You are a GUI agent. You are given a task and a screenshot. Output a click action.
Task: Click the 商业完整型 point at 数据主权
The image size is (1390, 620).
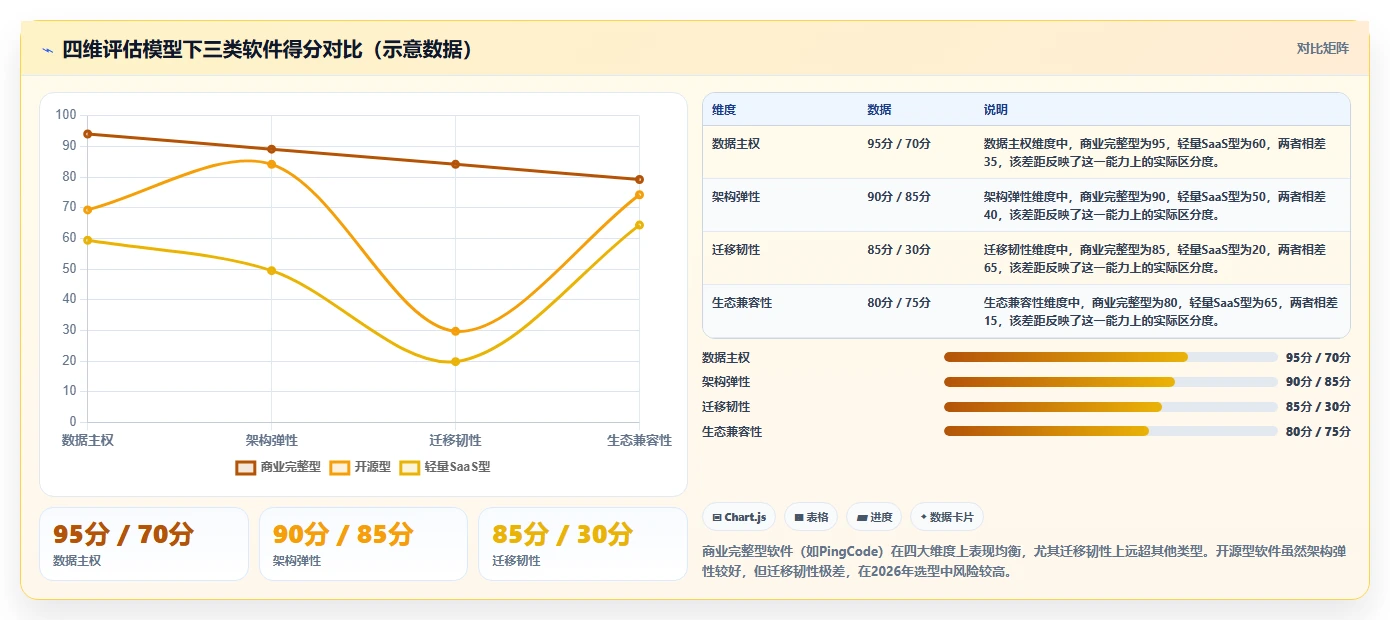[88, 134]
